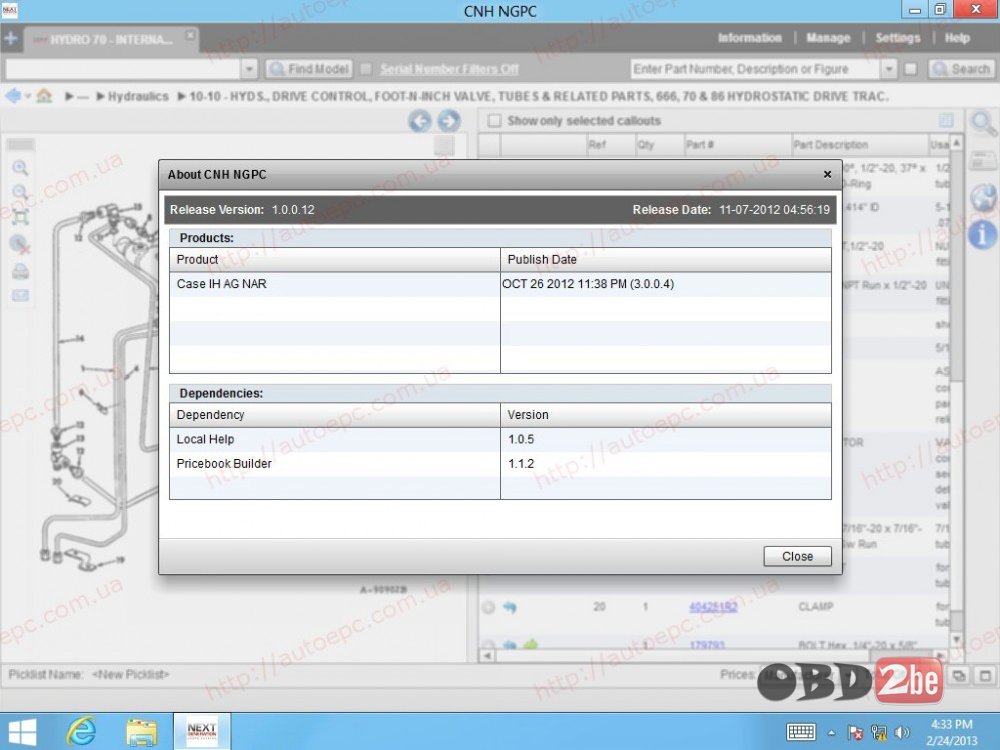Enable Show only selected callouts
Screen dimensions: 1000x750
[x=494, y=121]
